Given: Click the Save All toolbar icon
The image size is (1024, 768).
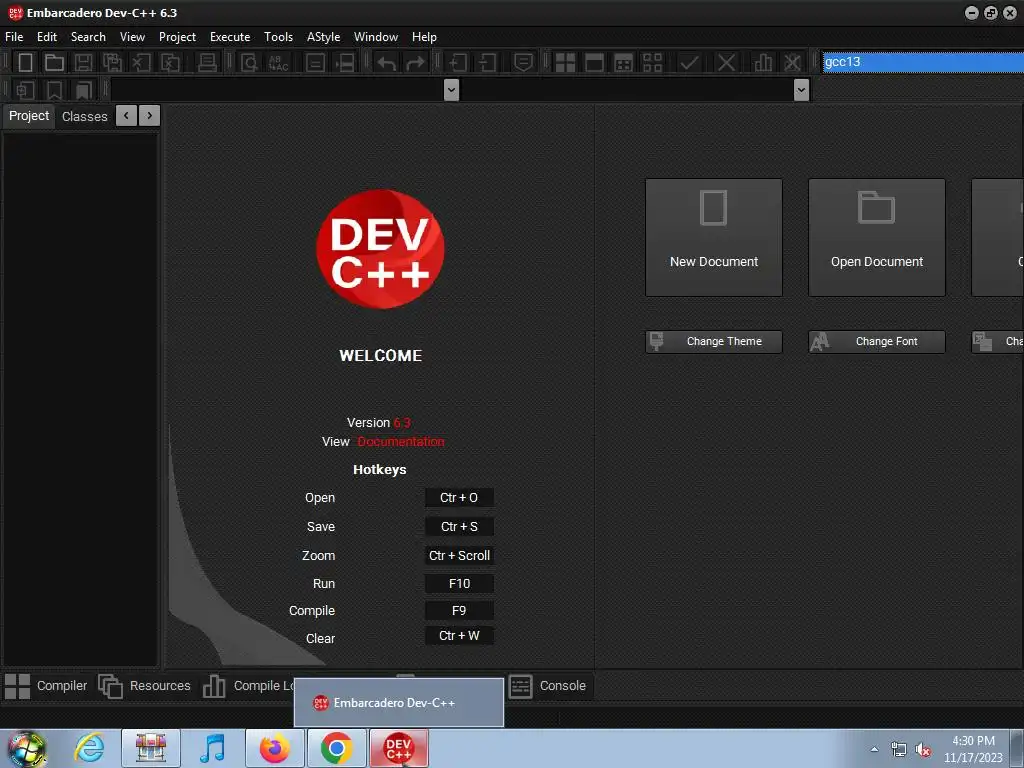Looking at the screenshot, I should [x=112, y=63].
